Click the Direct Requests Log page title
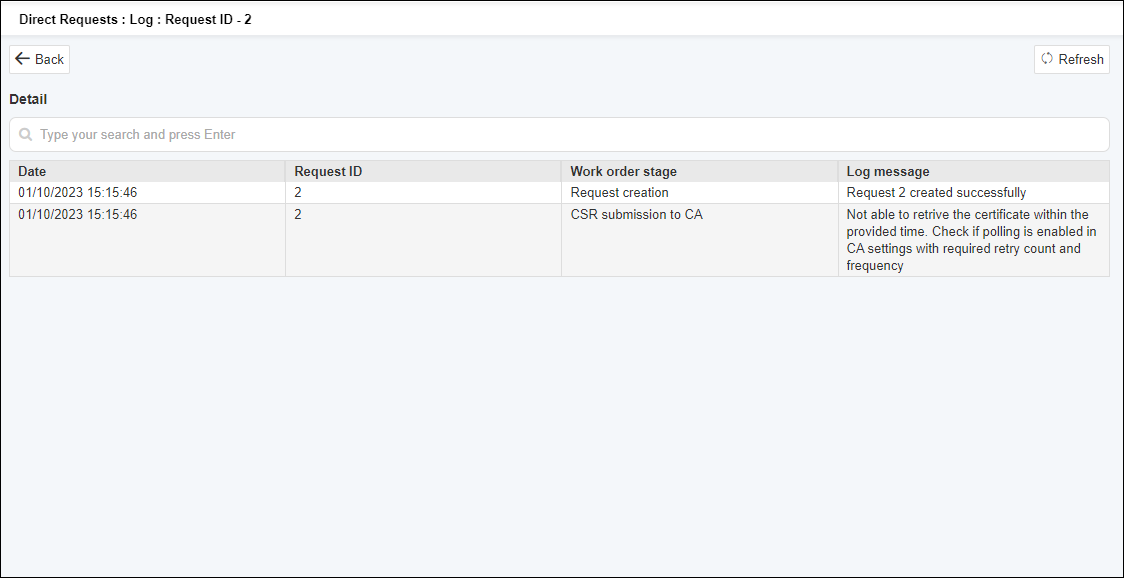 click(135, 19)
